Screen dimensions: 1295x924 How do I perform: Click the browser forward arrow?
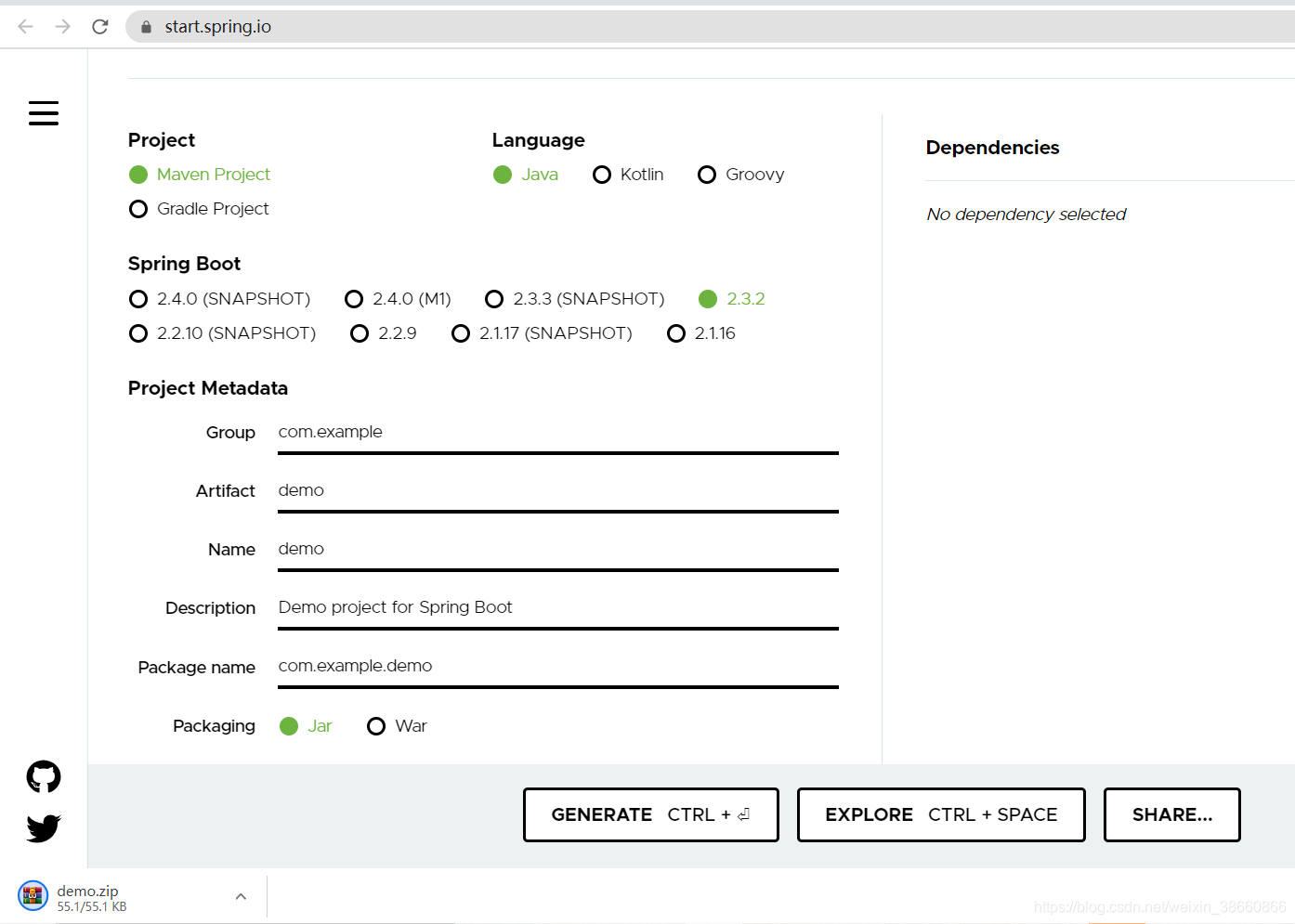point(63,26)
